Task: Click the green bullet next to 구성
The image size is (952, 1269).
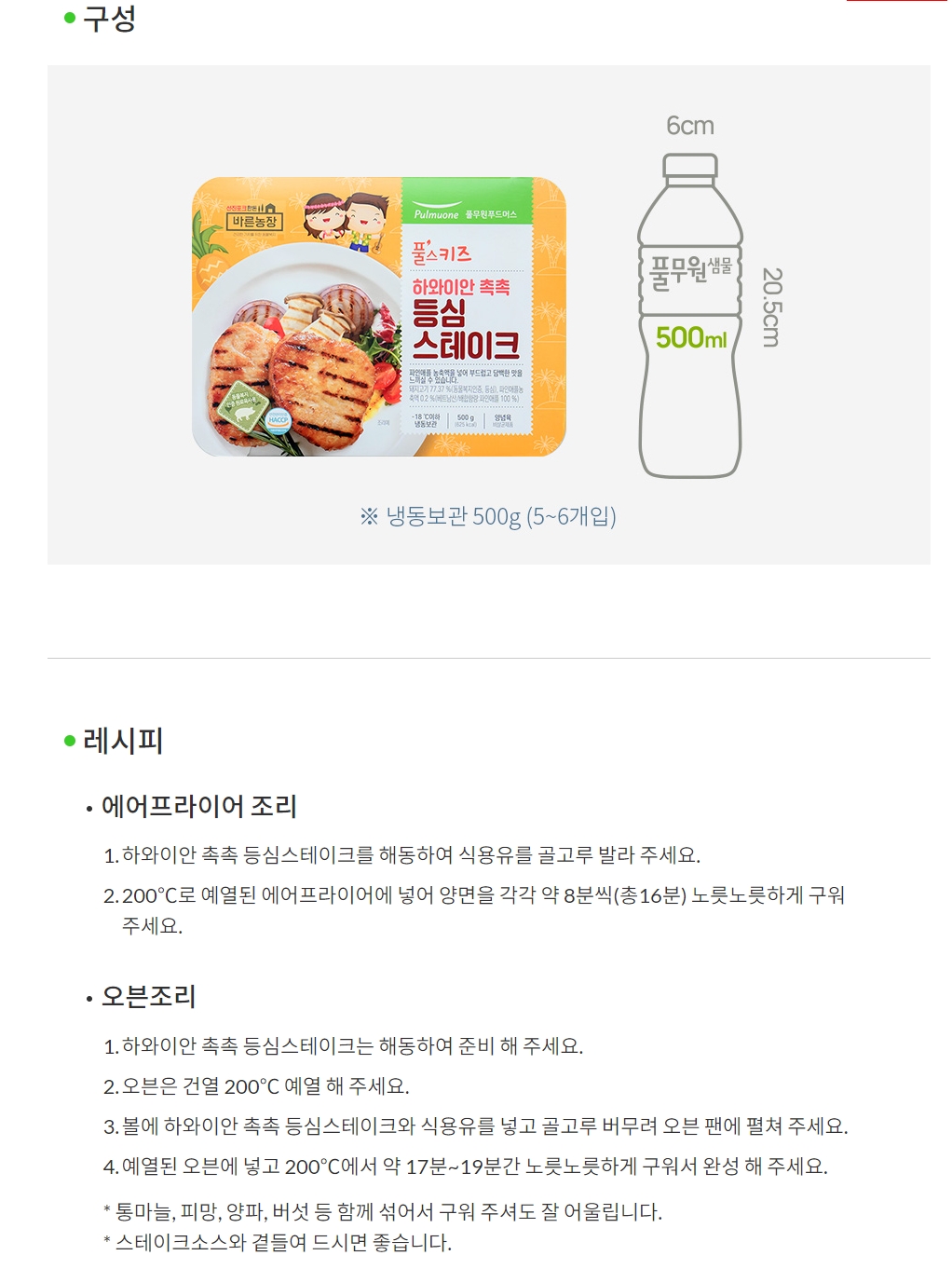Action: [70, 18]
